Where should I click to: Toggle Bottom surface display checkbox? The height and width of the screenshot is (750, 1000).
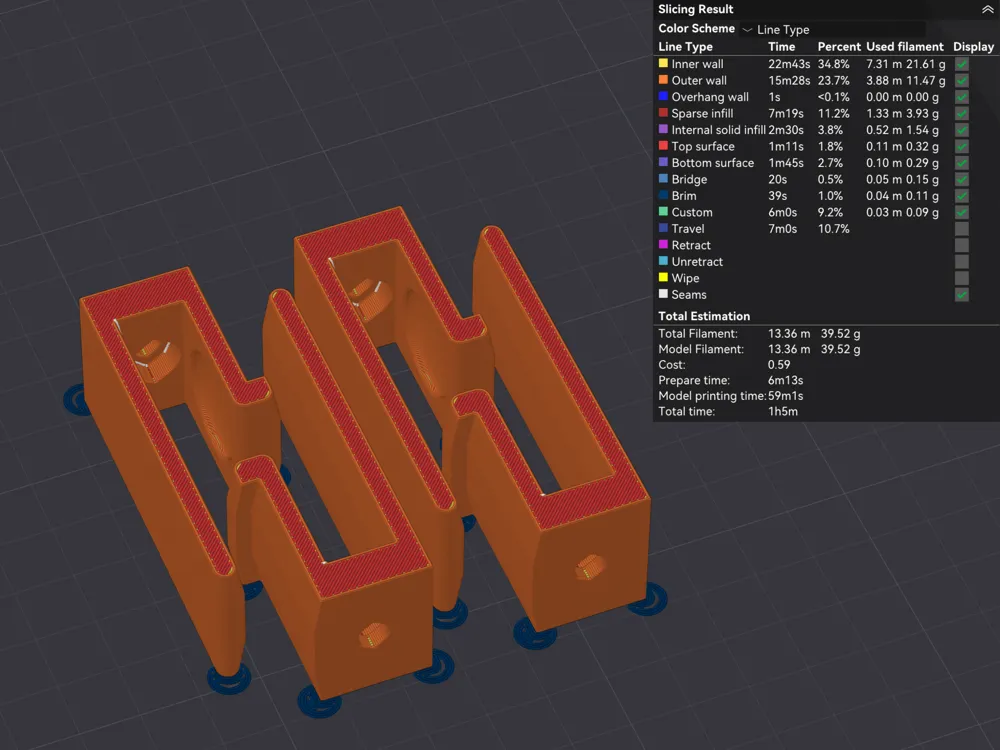(962, 163)
